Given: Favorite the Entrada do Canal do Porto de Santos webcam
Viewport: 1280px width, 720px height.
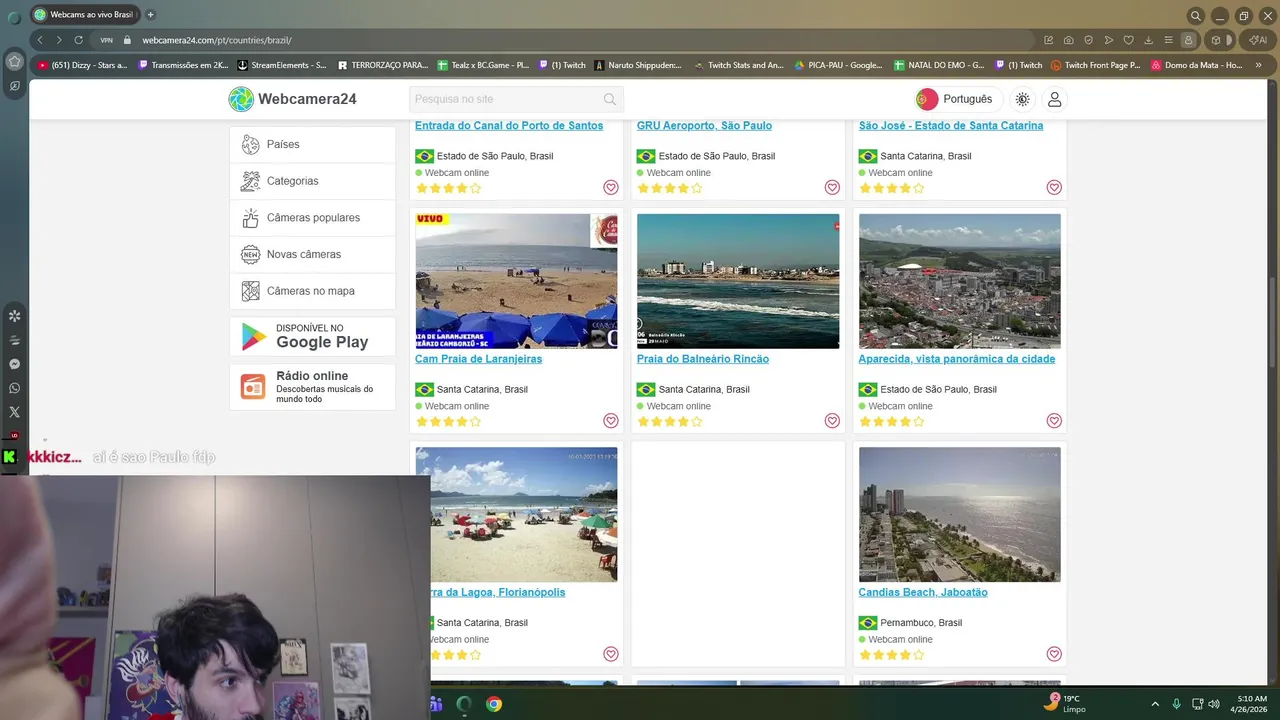Looking at the screenshot, I should (611, 187).
